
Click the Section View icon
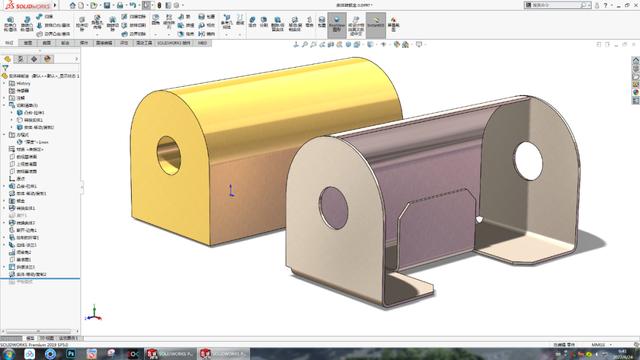click(331, 44)
